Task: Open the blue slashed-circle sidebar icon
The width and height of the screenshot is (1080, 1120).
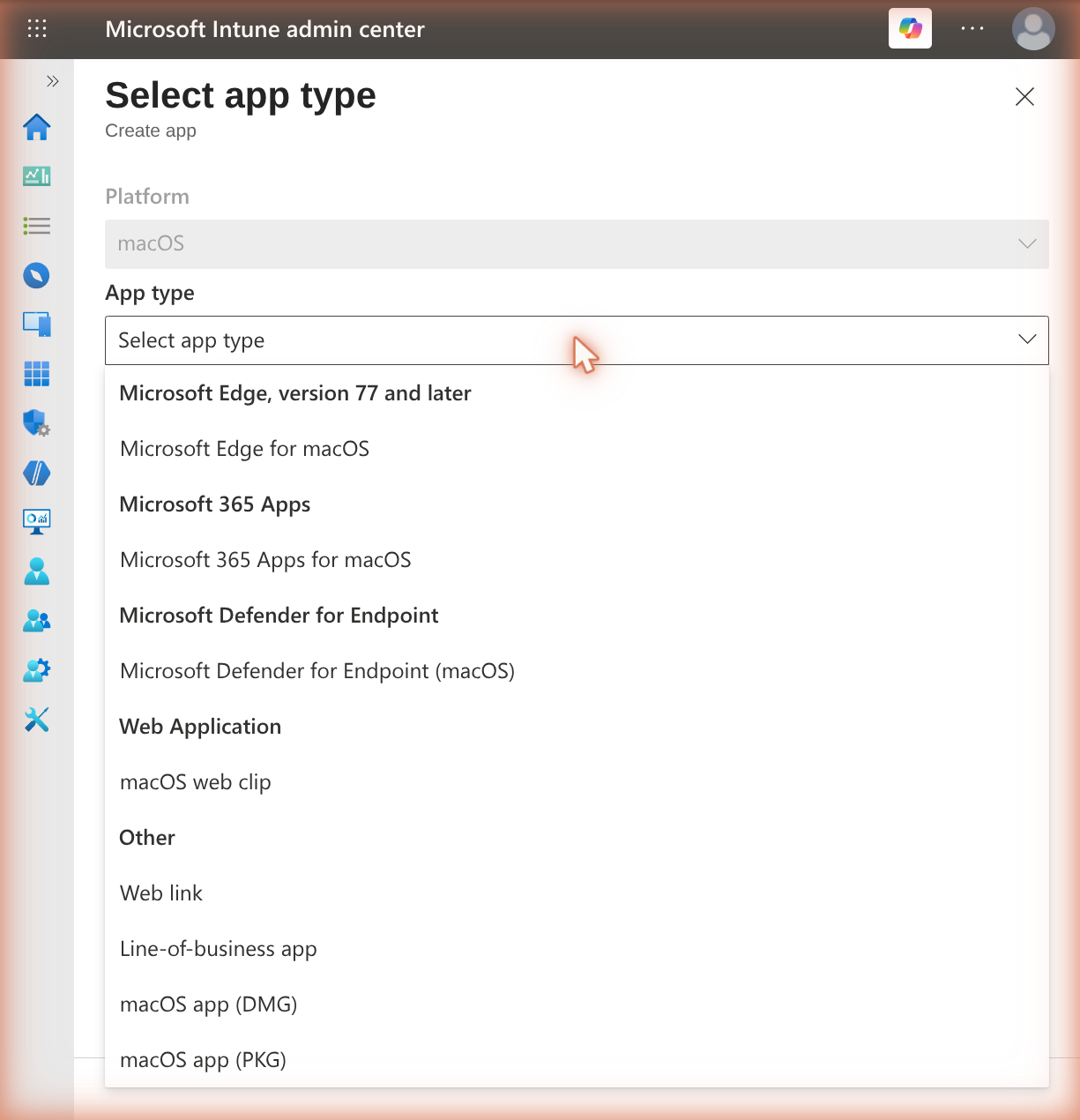Action: [37, 473]
